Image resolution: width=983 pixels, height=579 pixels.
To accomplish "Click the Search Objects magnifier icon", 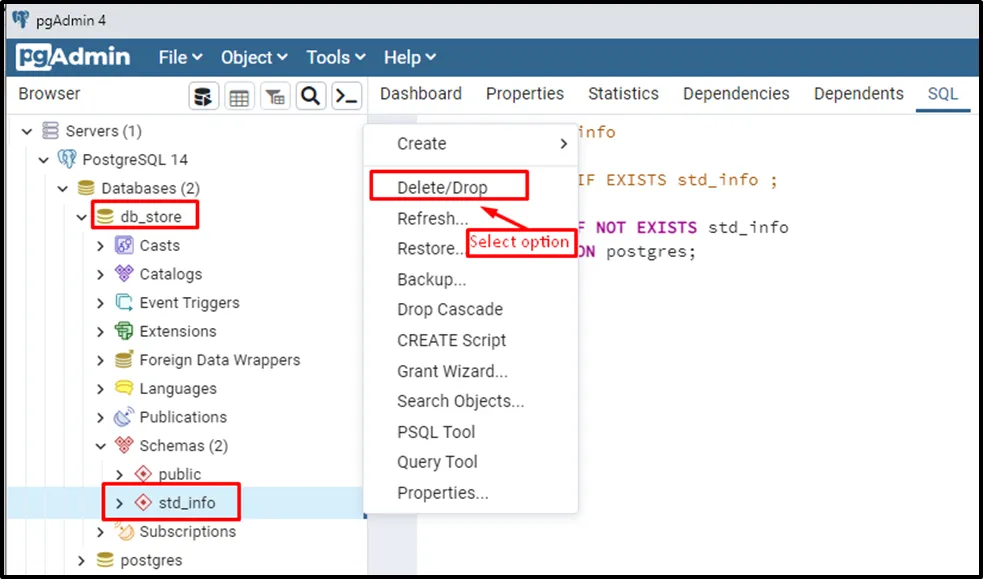I will [x=311, y=96].
